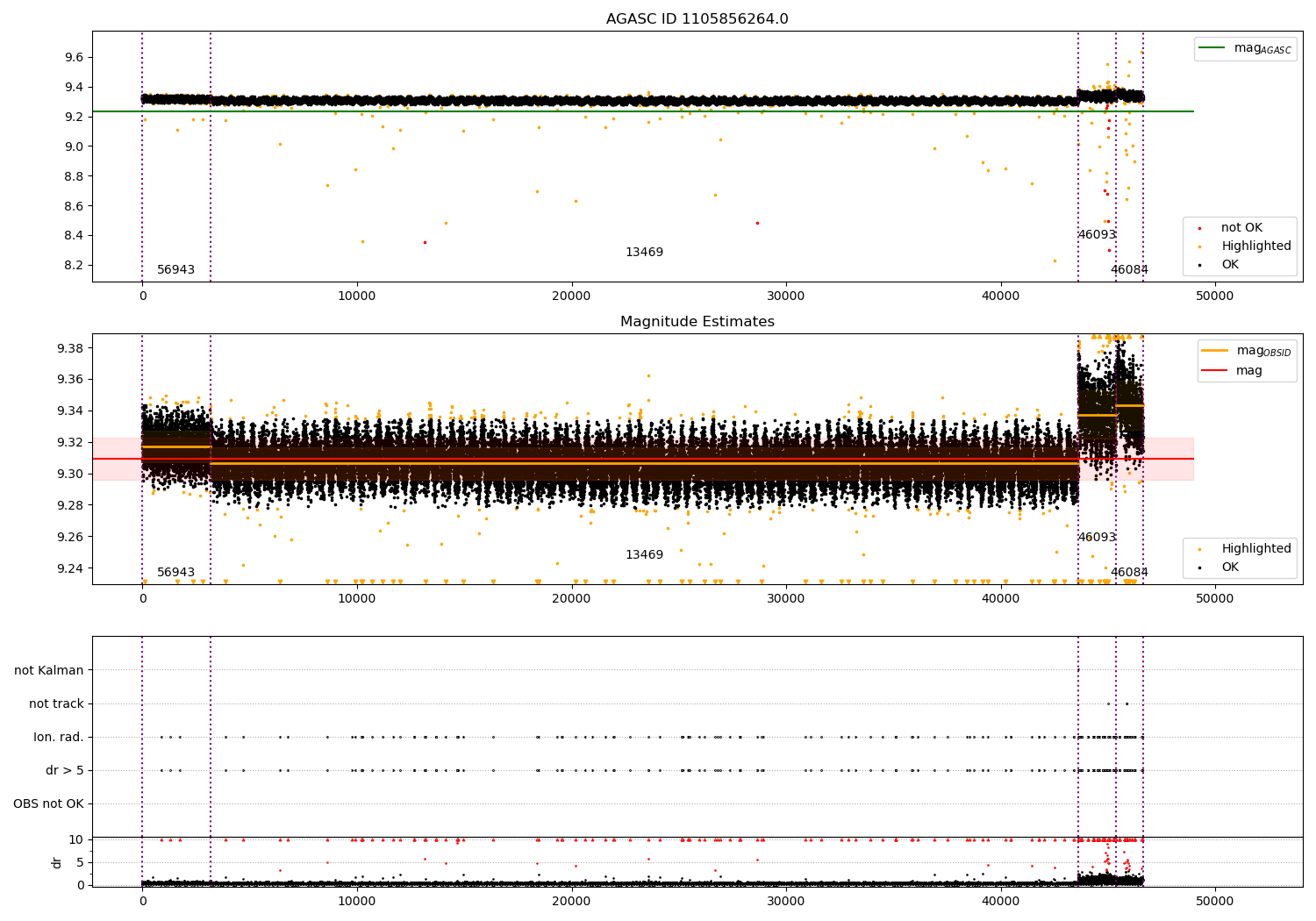Click the rotated "dr" y-axis label
This screenshot has height=921, width=1316.
point(57,862)
